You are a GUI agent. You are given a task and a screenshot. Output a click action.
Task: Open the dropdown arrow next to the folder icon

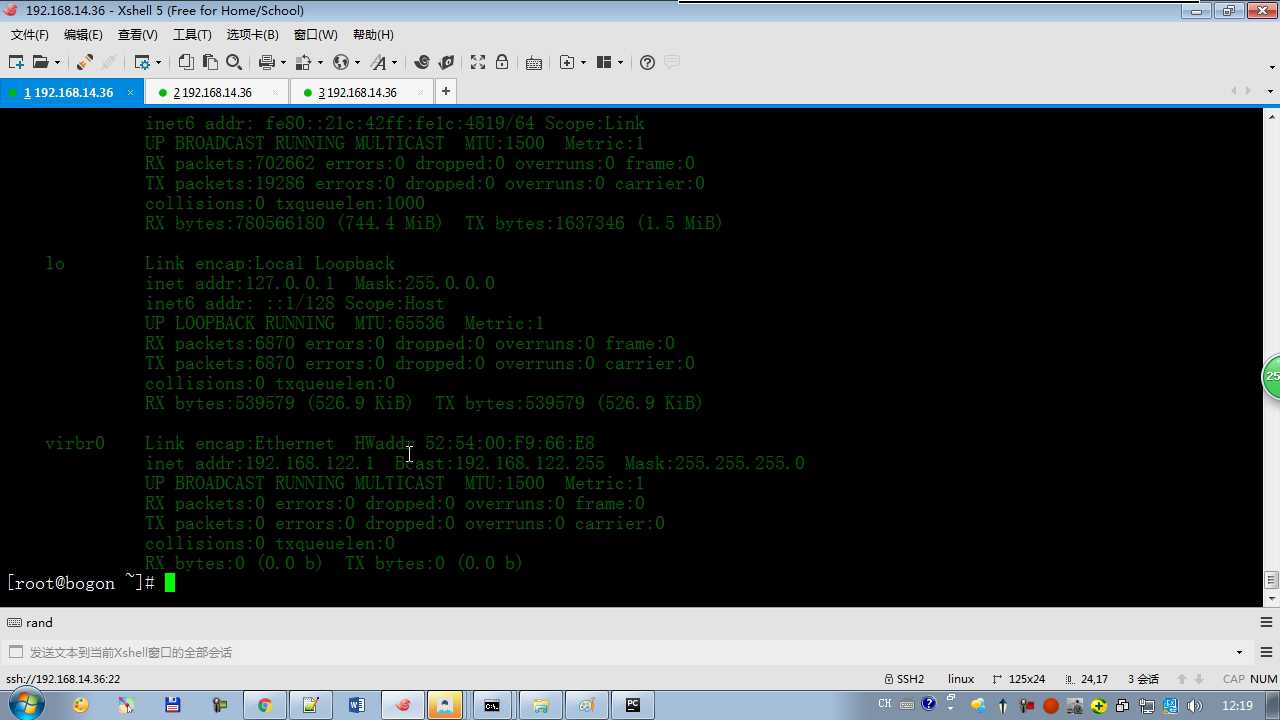click(57, 62)
